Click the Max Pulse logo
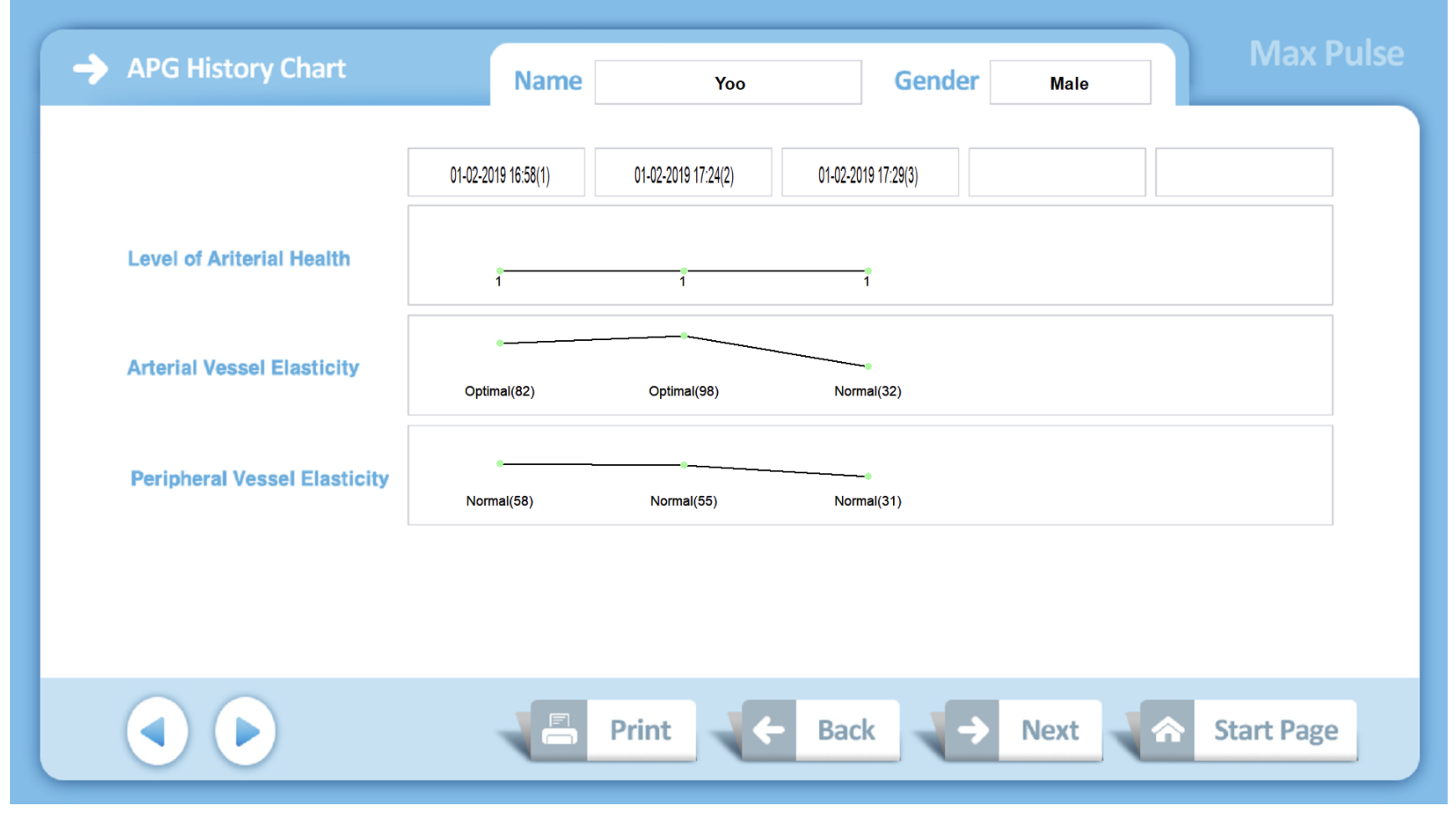Viewport: 1456px width, 816px height. [1326, 54]
